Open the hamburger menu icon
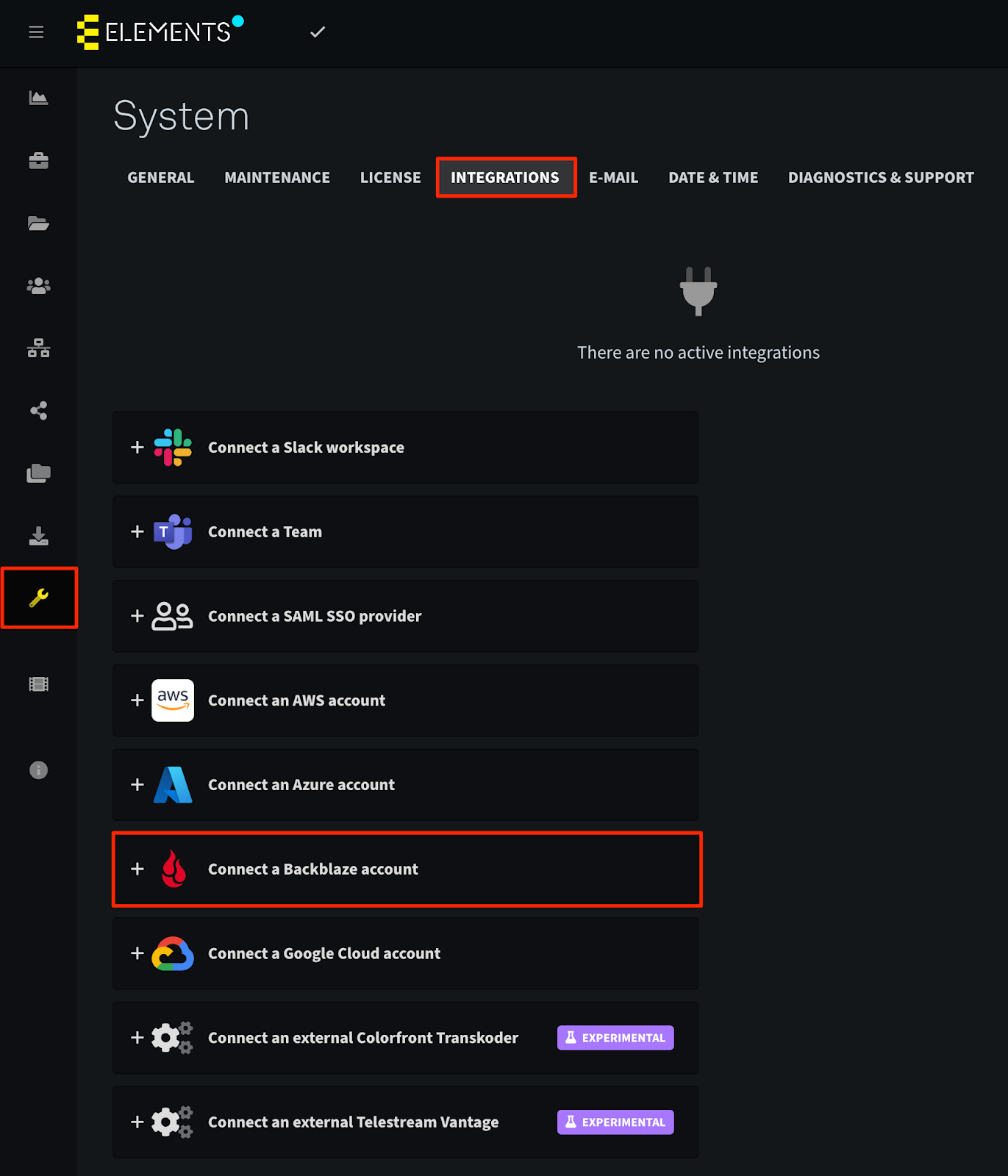 (x=36, y=32)
